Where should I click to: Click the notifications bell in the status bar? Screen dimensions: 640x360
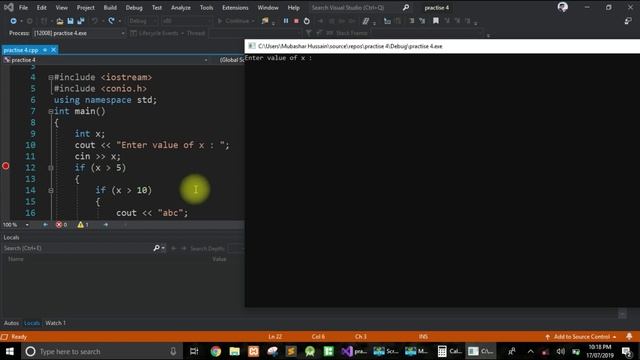(x=629, y=336)
